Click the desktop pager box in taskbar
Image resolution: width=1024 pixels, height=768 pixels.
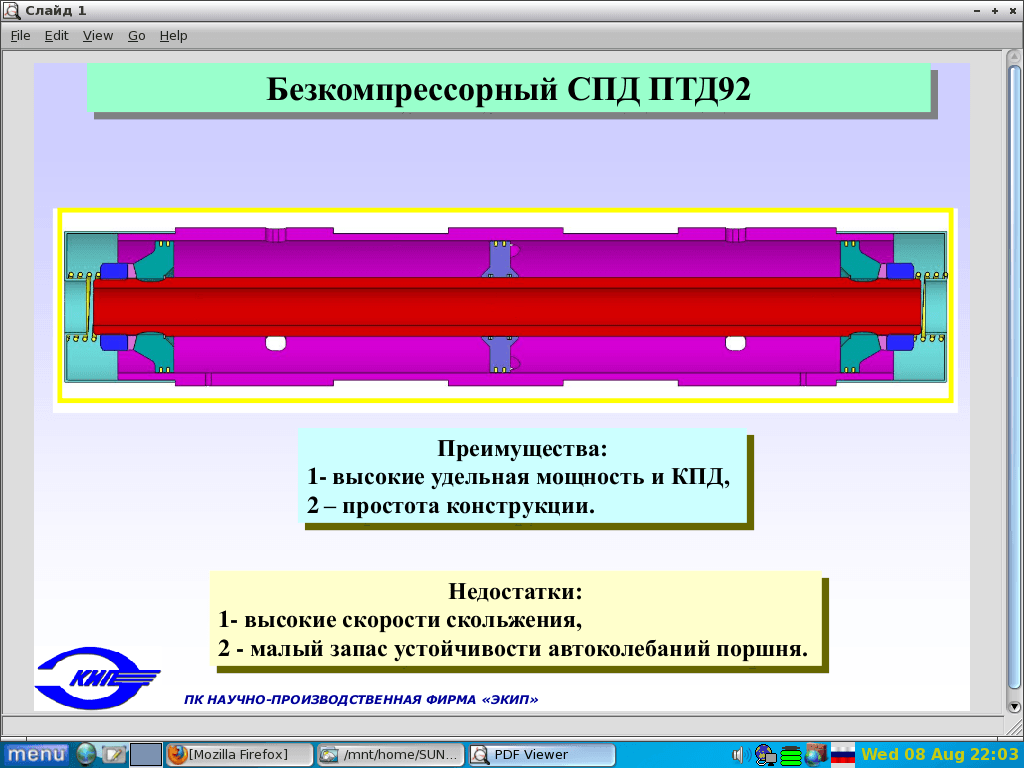146,754
